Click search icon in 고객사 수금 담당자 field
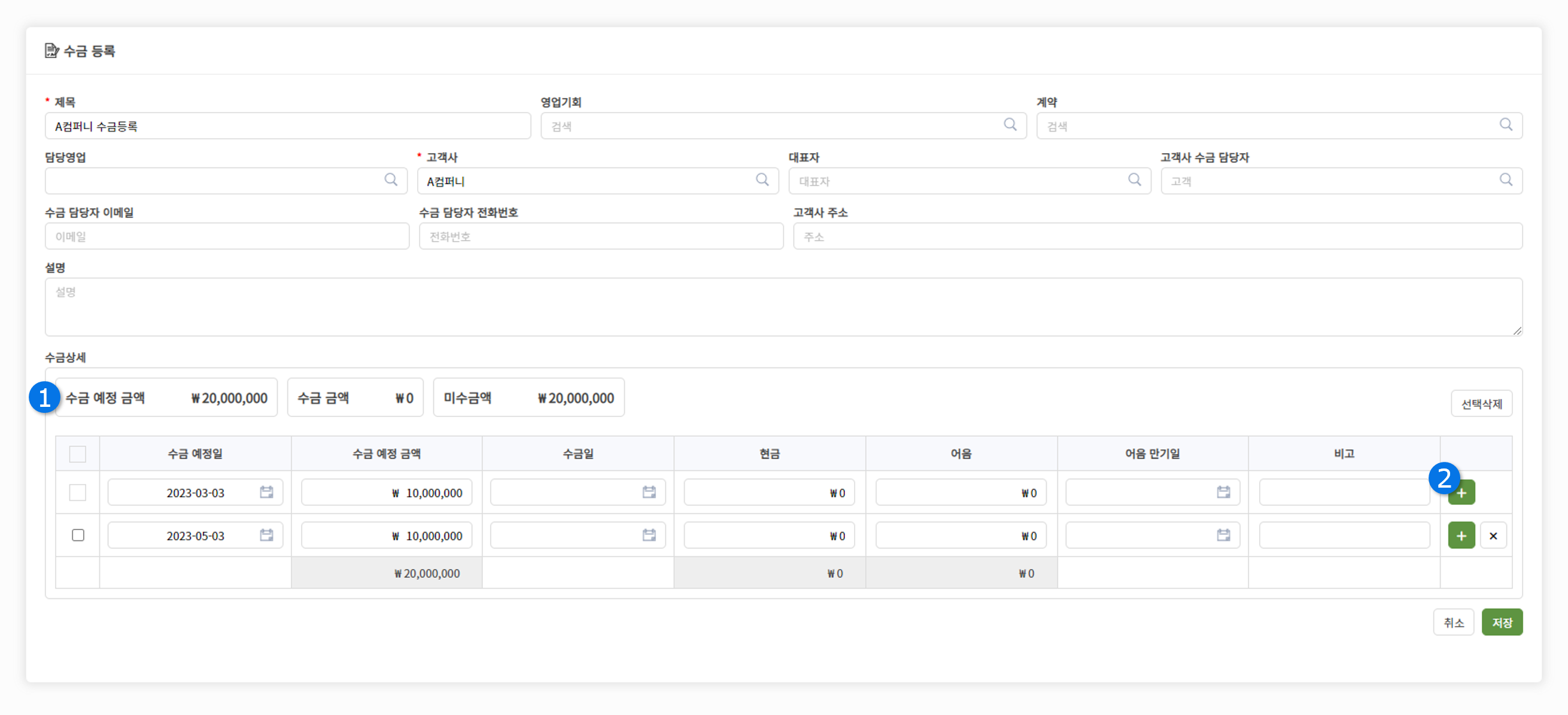 (1506, 180)
